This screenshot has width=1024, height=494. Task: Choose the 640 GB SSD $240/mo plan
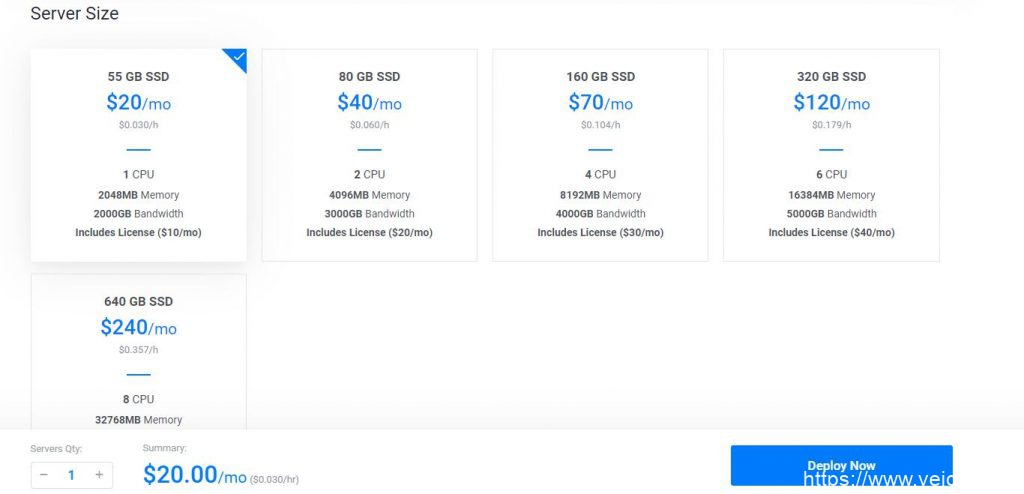point(138,350)
